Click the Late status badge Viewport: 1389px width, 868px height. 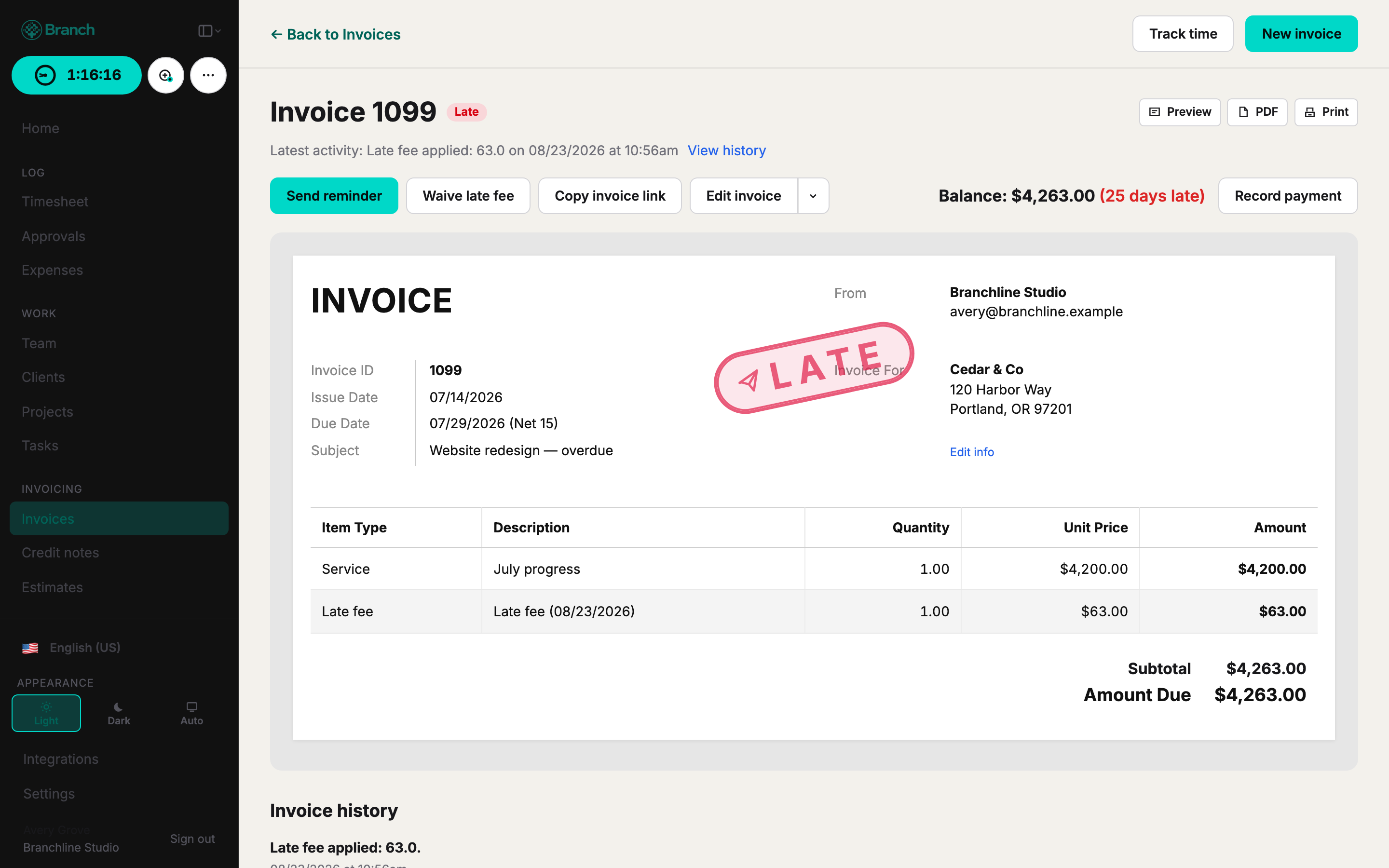(466, 112)
